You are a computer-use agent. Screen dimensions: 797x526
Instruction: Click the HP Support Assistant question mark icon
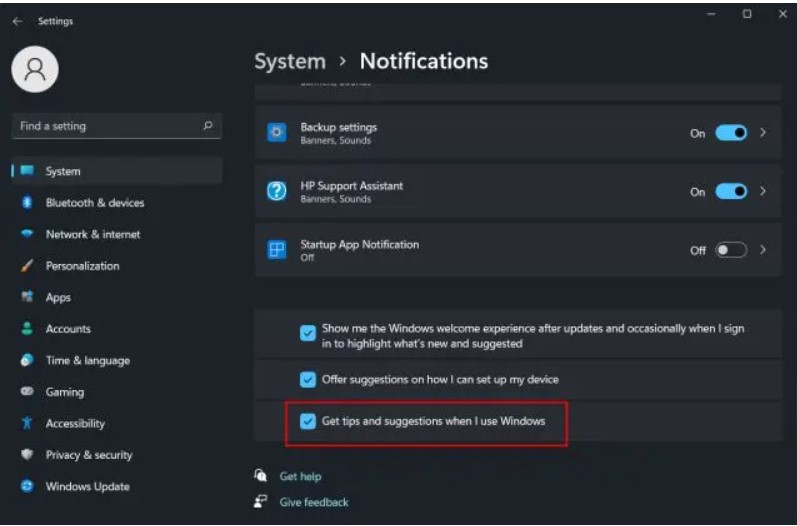(x=278, y=192)
